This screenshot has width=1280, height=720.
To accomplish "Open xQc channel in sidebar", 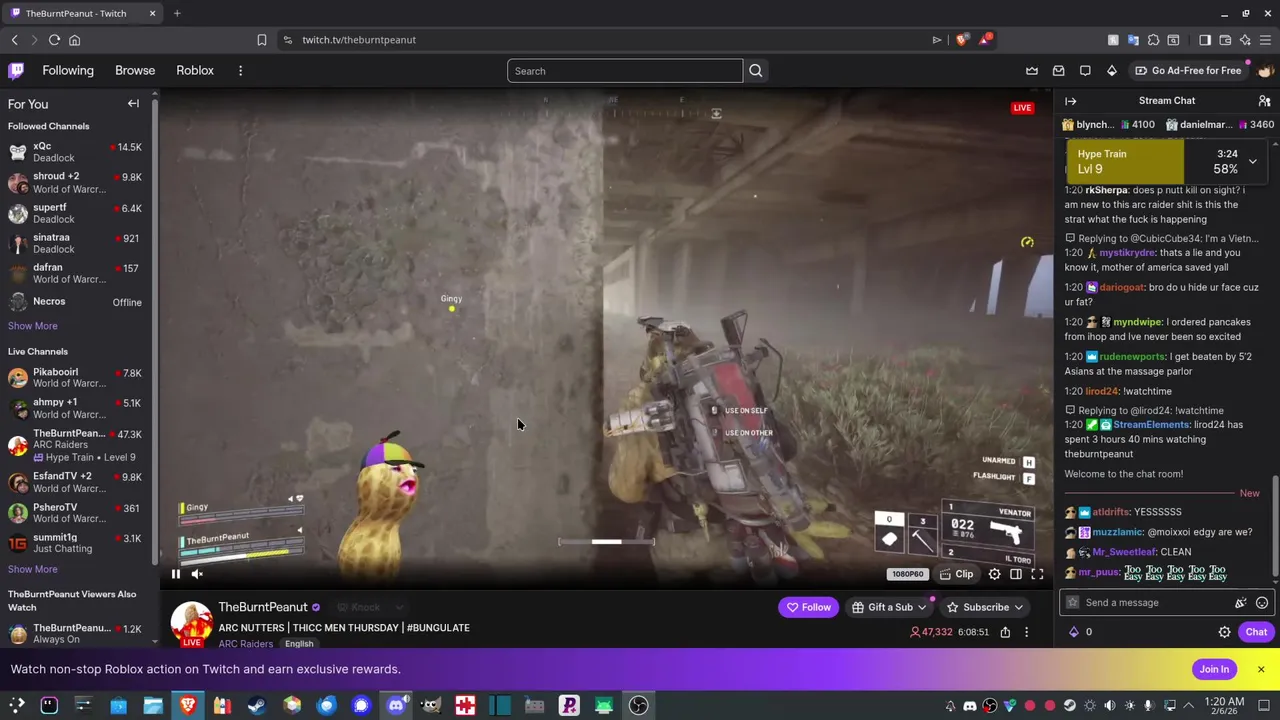I will pyautogui.click(x=76, y=152).
